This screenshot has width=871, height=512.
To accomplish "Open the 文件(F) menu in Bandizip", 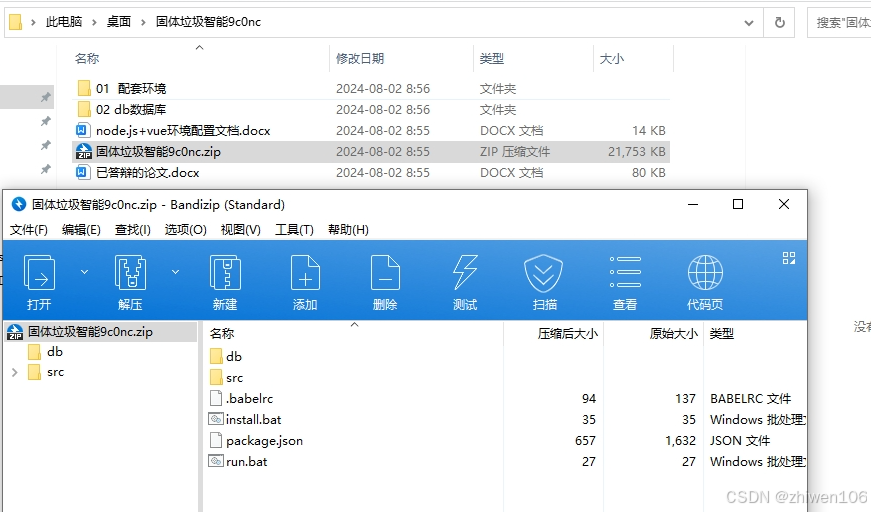I will (x=29, y=230).
